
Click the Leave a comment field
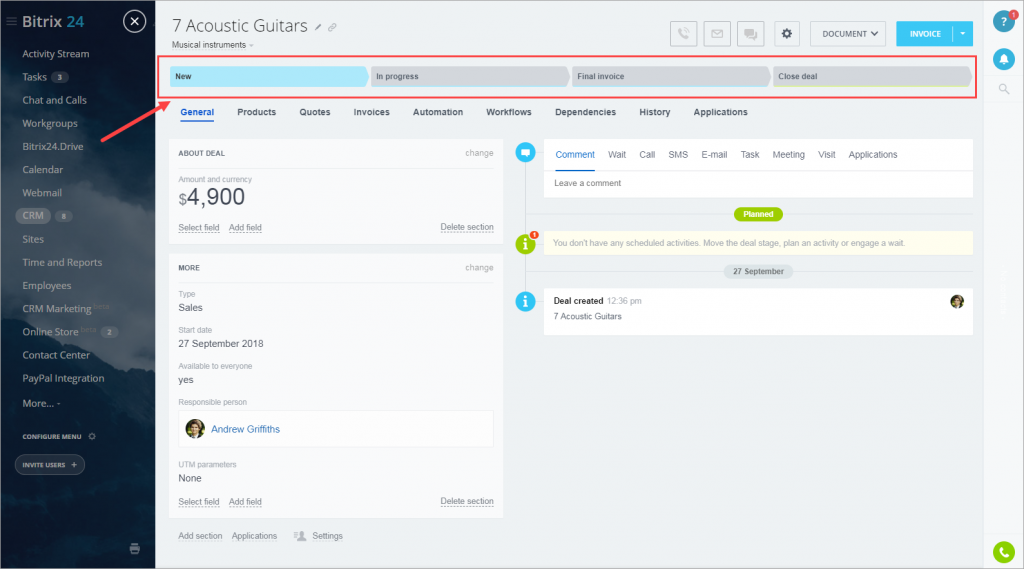(758, 184)
